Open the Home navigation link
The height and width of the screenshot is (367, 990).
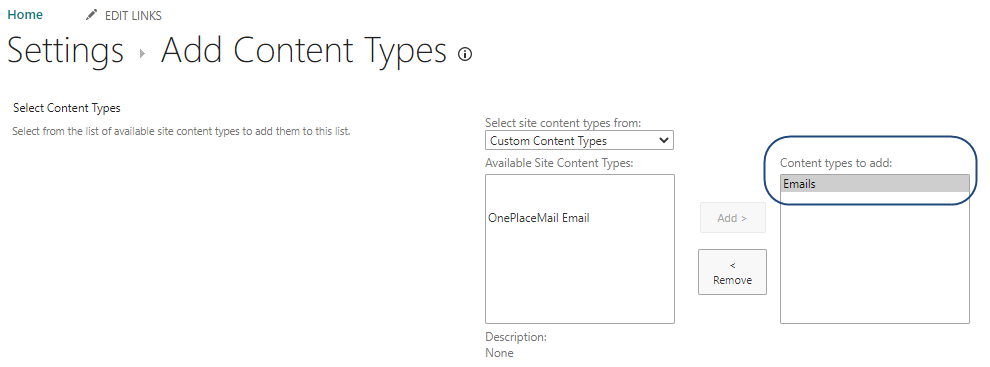click(25, 15)
